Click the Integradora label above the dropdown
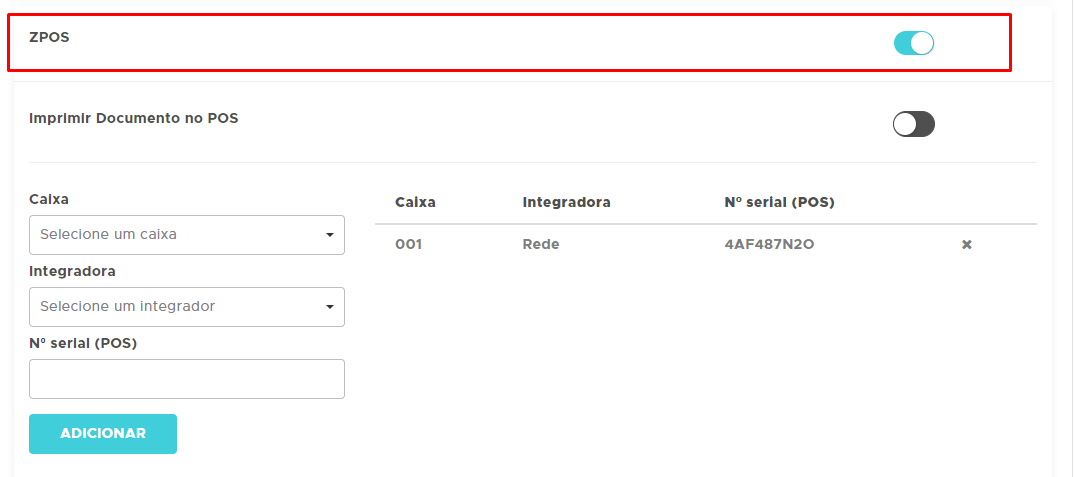 (72, 271)
